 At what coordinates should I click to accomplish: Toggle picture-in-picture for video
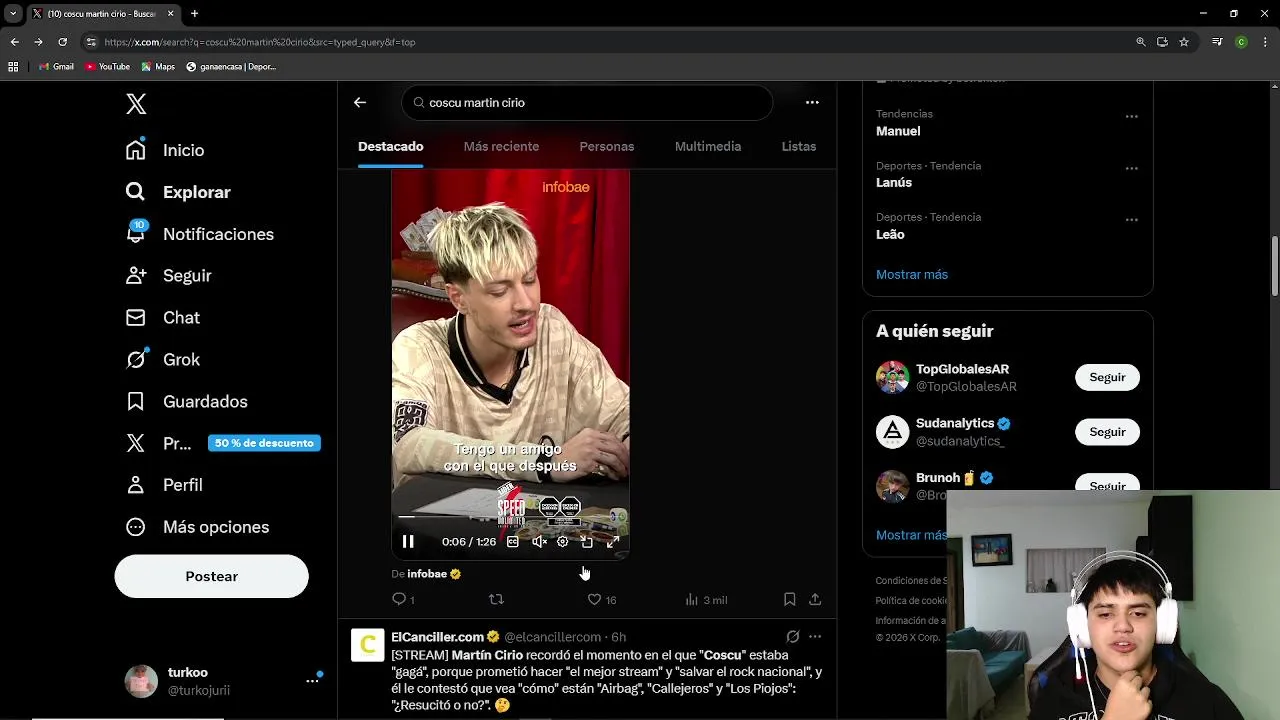(587, 542)
